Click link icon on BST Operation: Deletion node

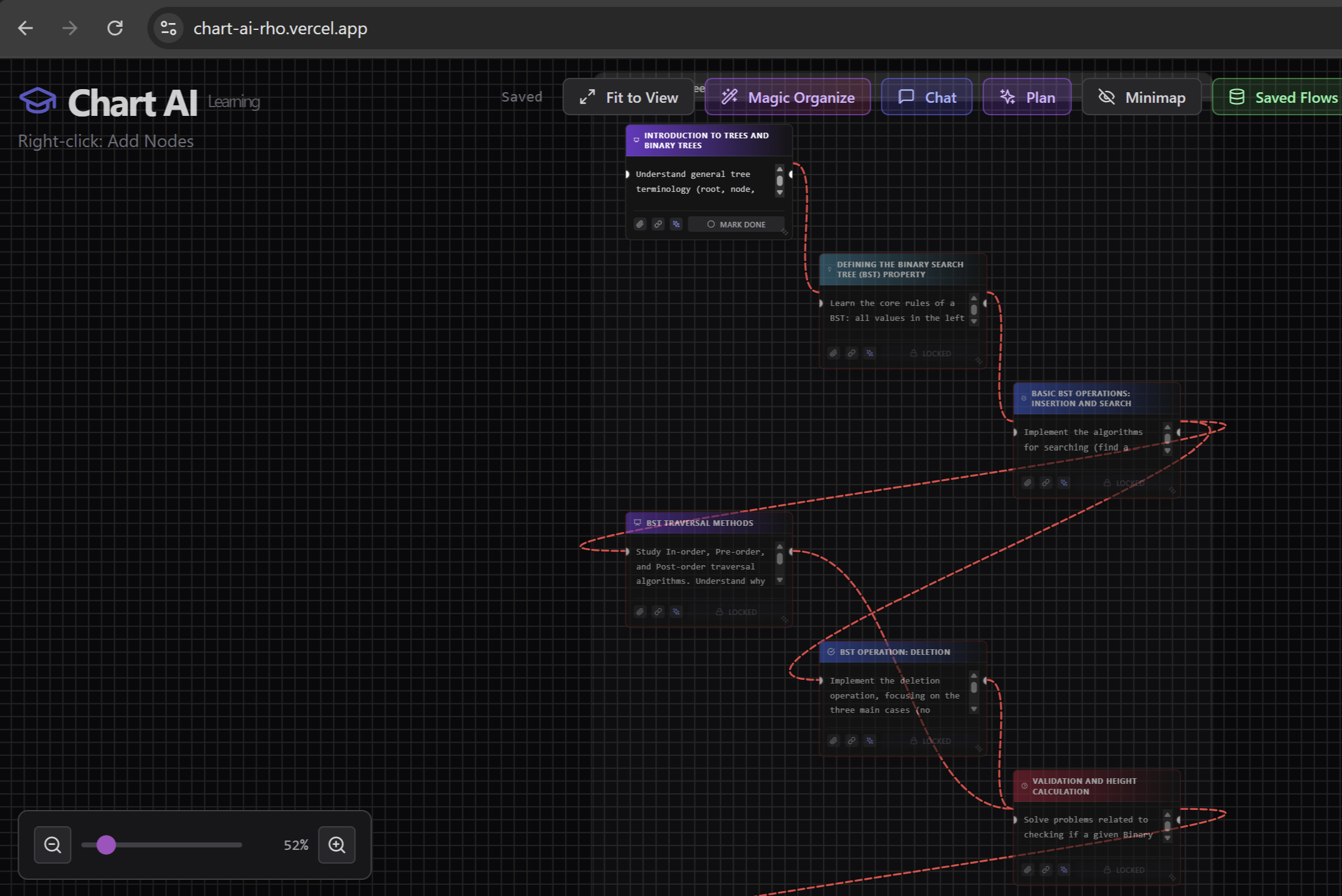(852, 741)
